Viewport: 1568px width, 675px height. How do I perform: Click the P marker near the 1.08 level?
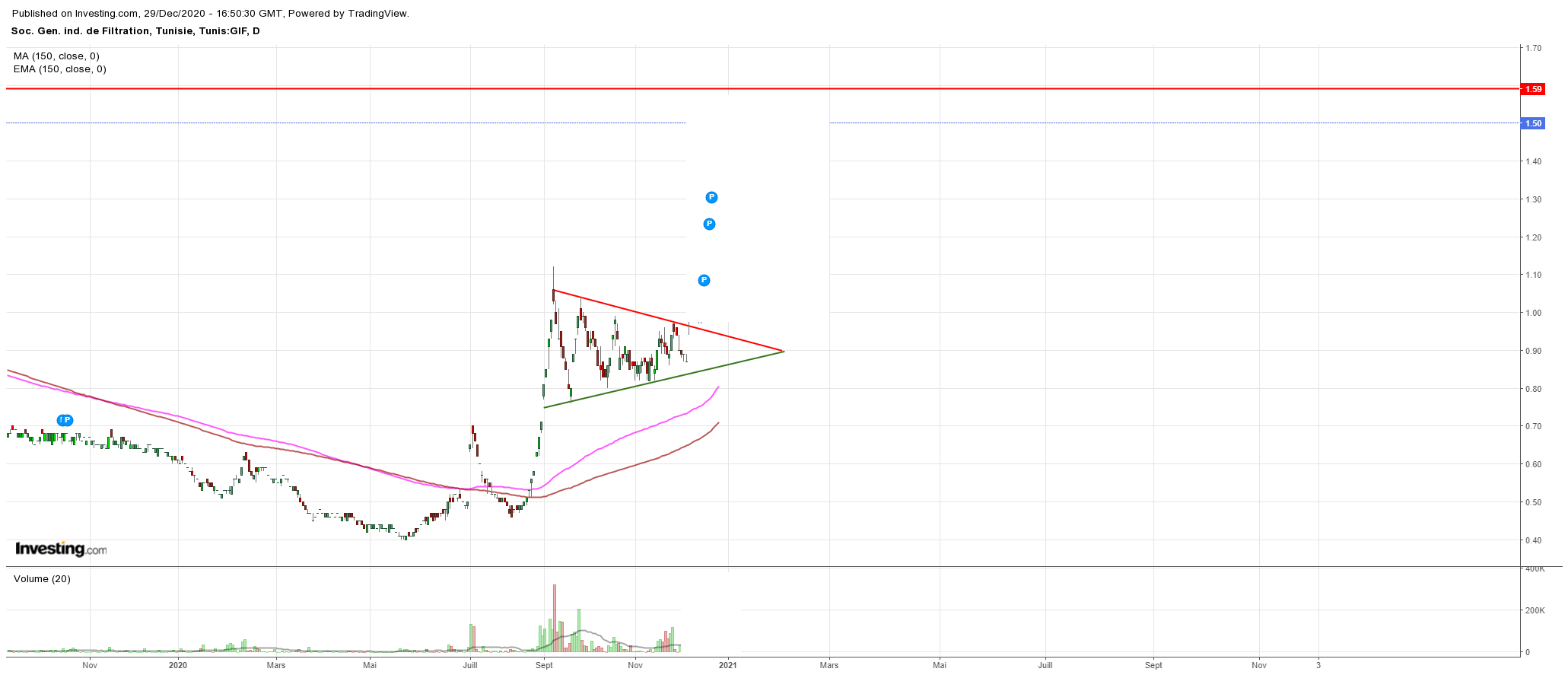click(x=704, y=280)
